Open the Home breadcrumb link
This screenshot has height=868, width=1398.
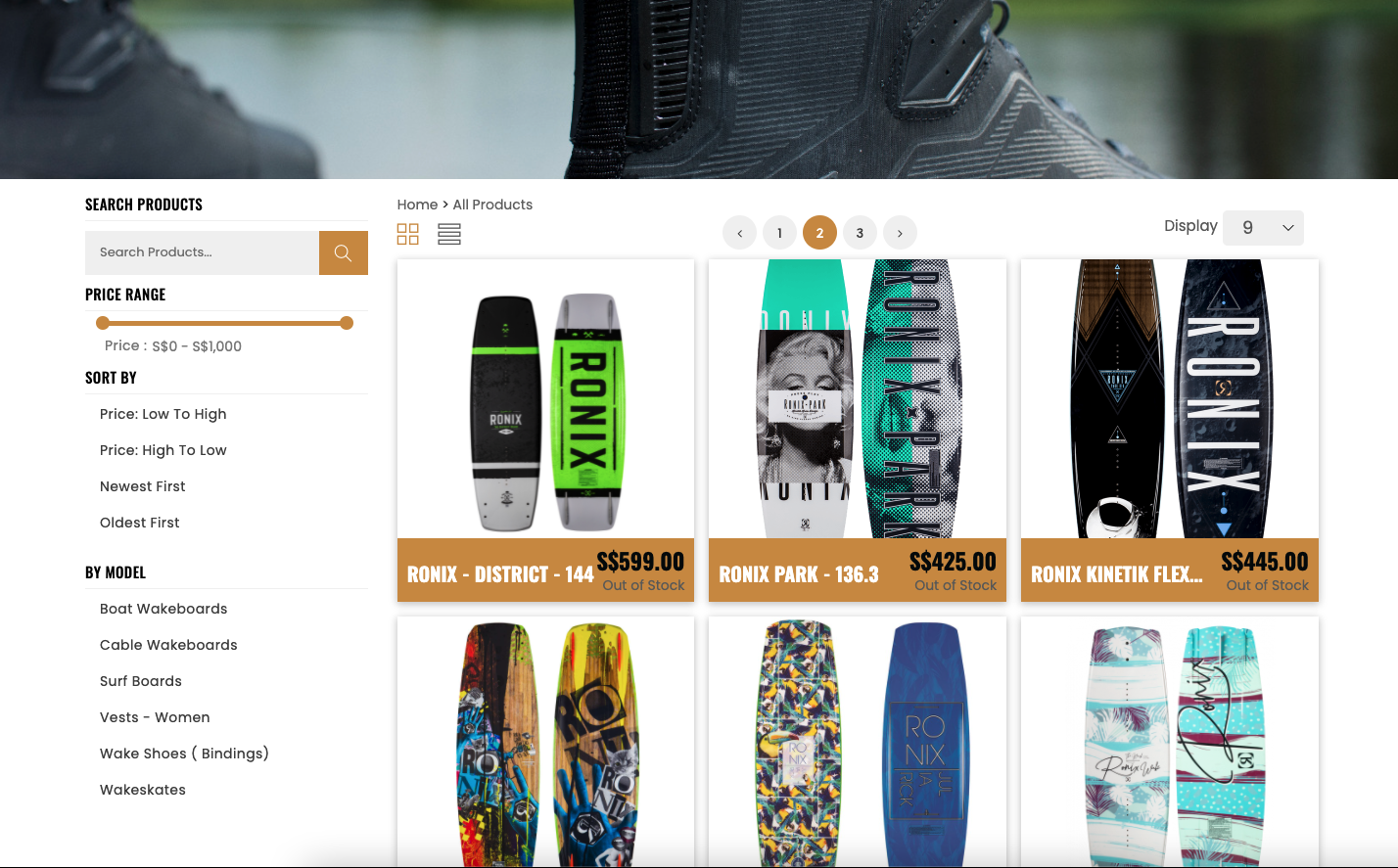point(417,205)
